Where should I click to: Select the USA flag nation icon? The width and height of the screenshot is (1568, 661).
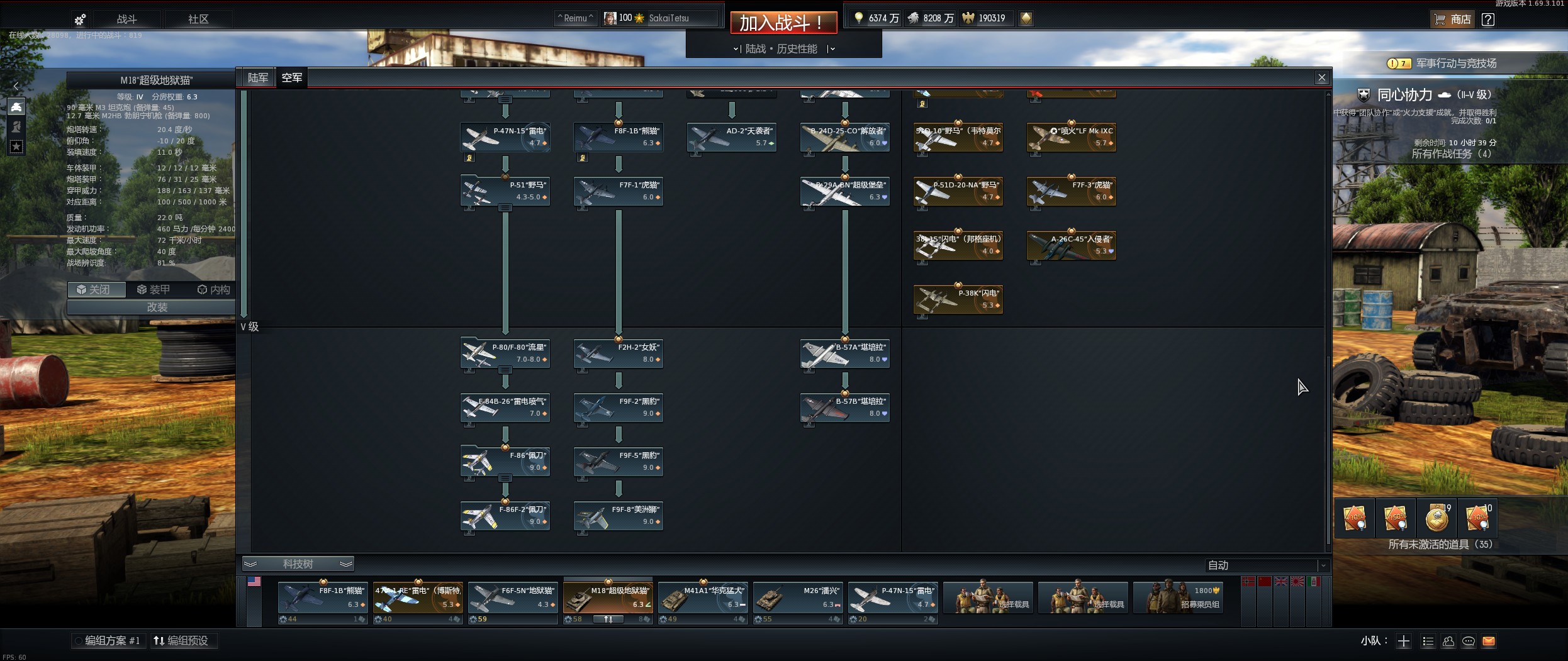(x=254, y=582)
